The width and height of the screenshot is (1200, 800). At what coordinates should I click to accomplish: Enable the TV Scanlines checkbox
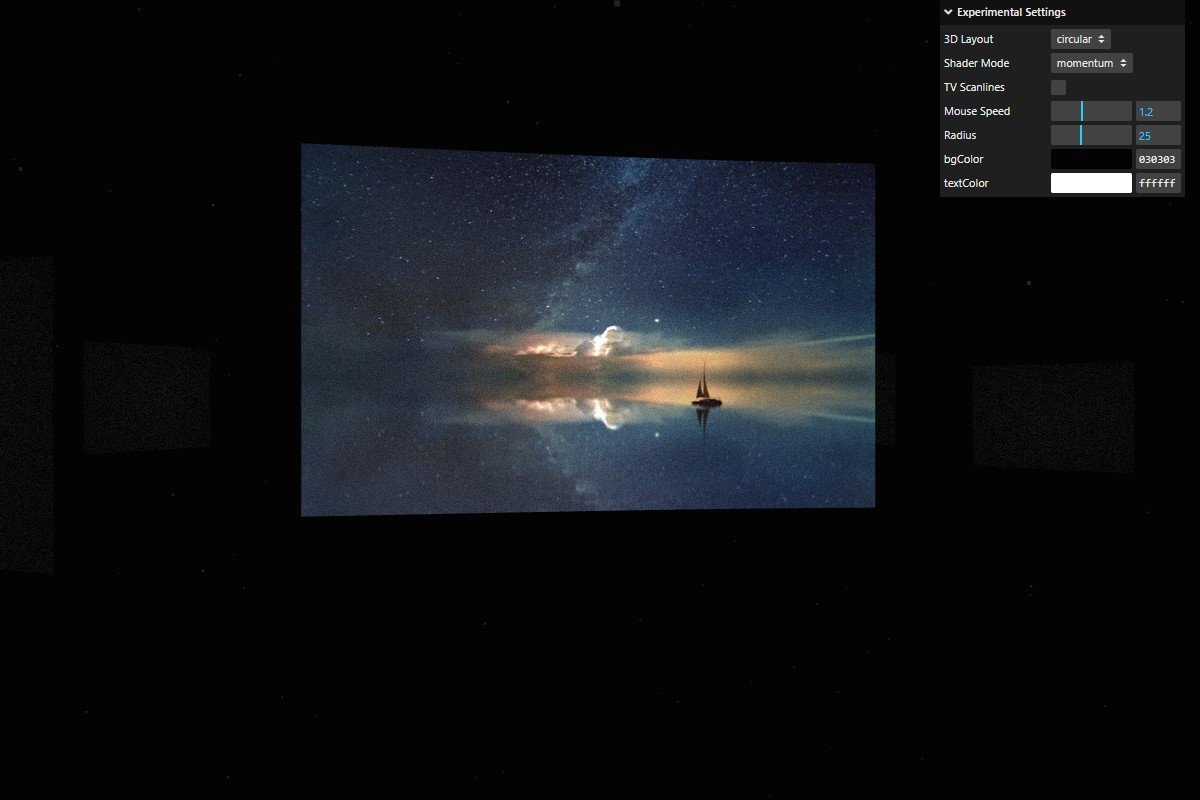pos(1058,88)
